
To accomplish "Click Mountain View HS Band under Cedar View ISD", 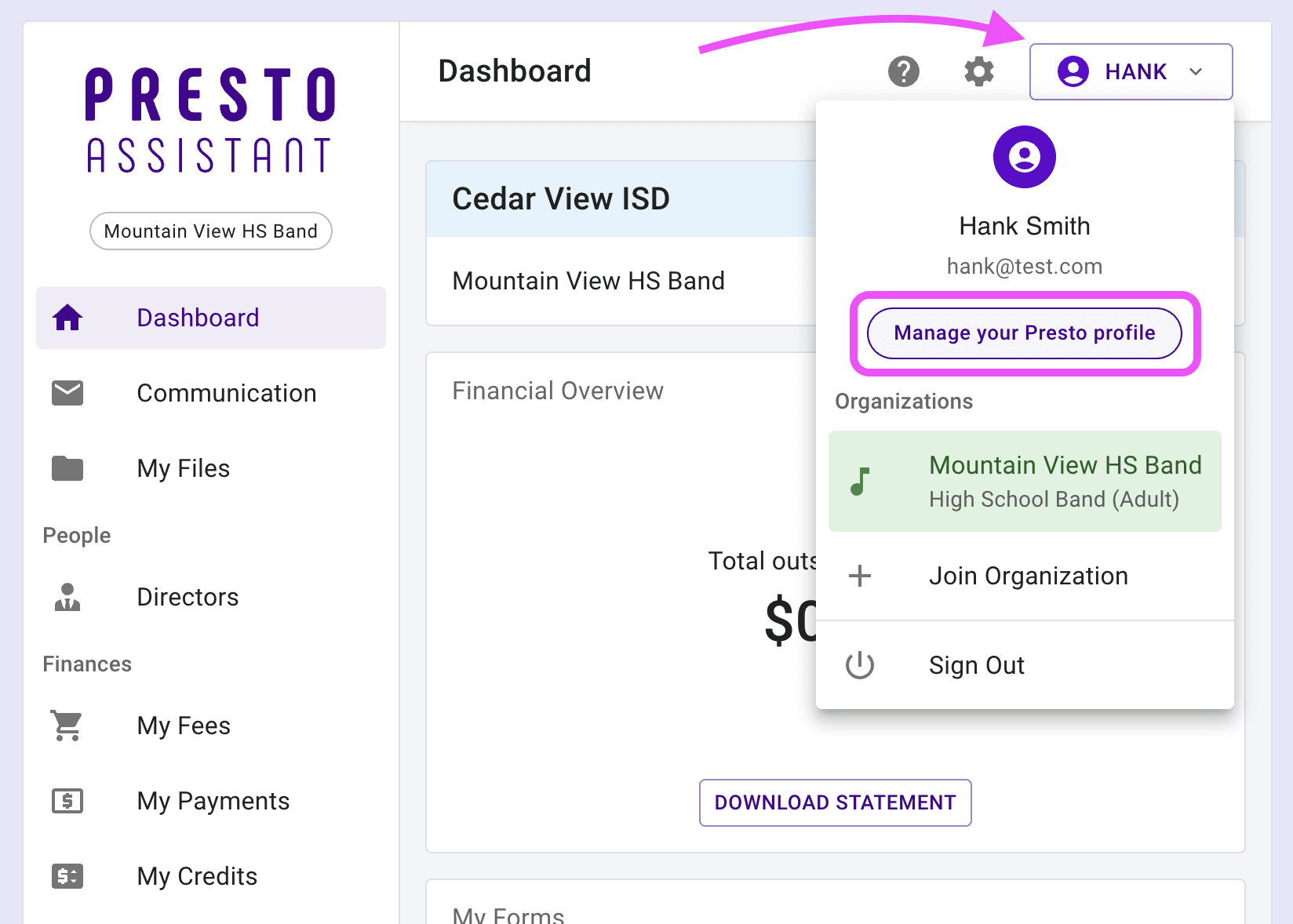I will click(x=588, y=281).
